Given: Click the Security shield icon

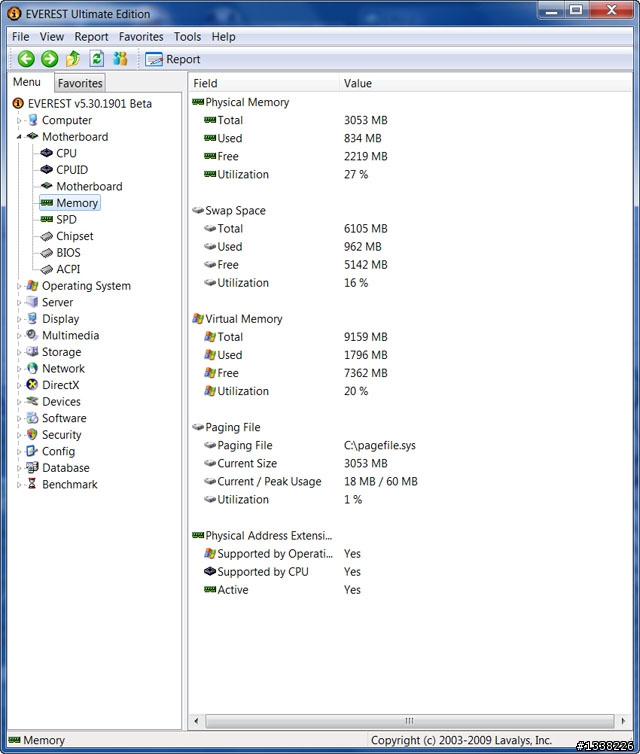Looking at the screenshot, I should 32,434.
